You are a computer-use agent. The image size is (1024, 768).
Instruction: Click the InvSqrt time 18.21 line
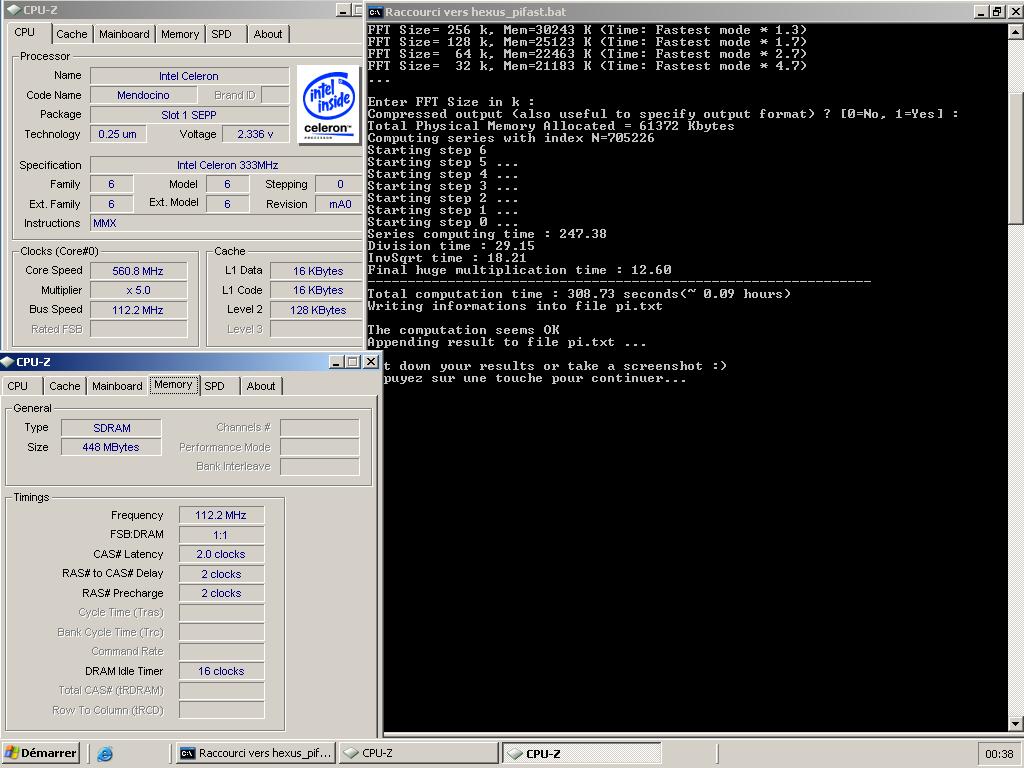tap(447, 258)
